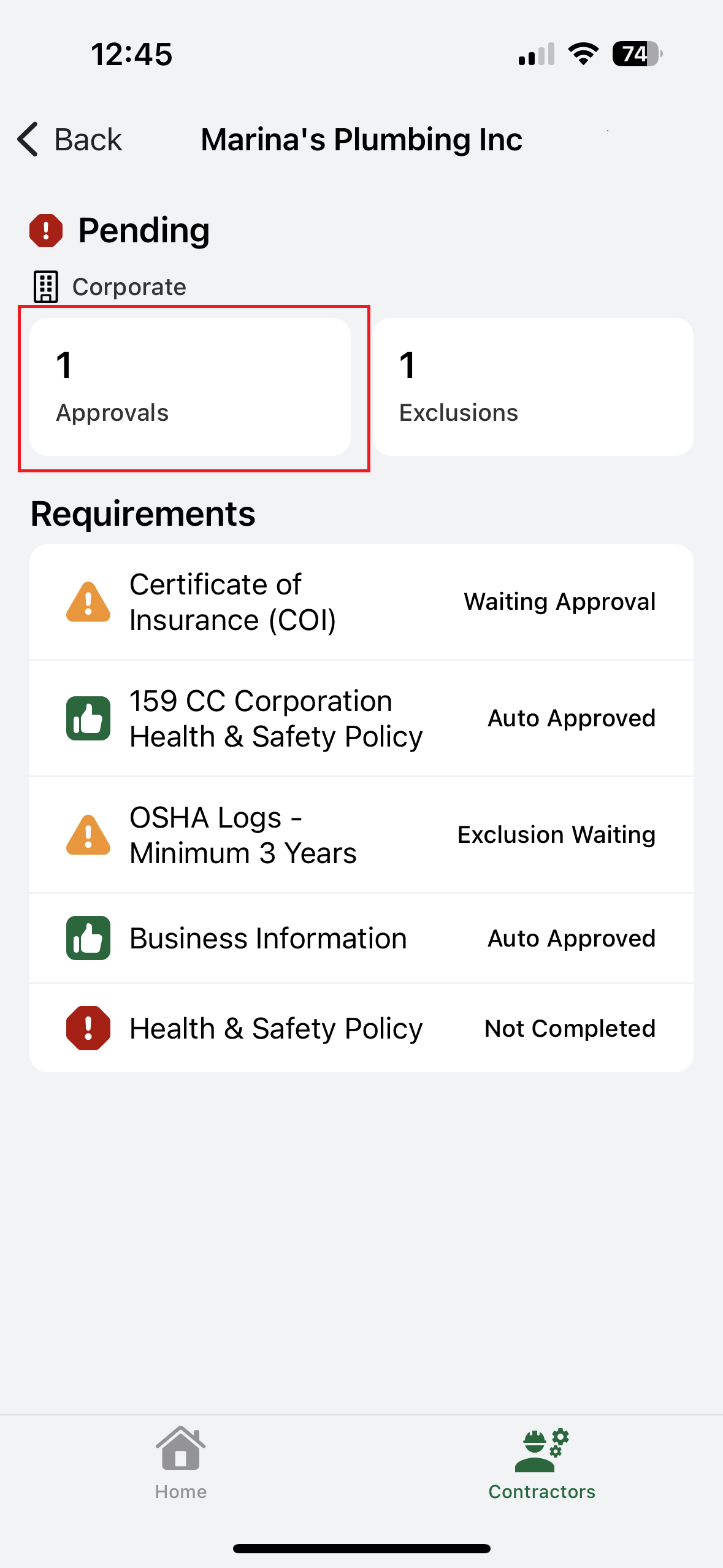723x1568 pixels.
Task: Tap the Exclusion Waiting status label
Action: coord(556,835)
